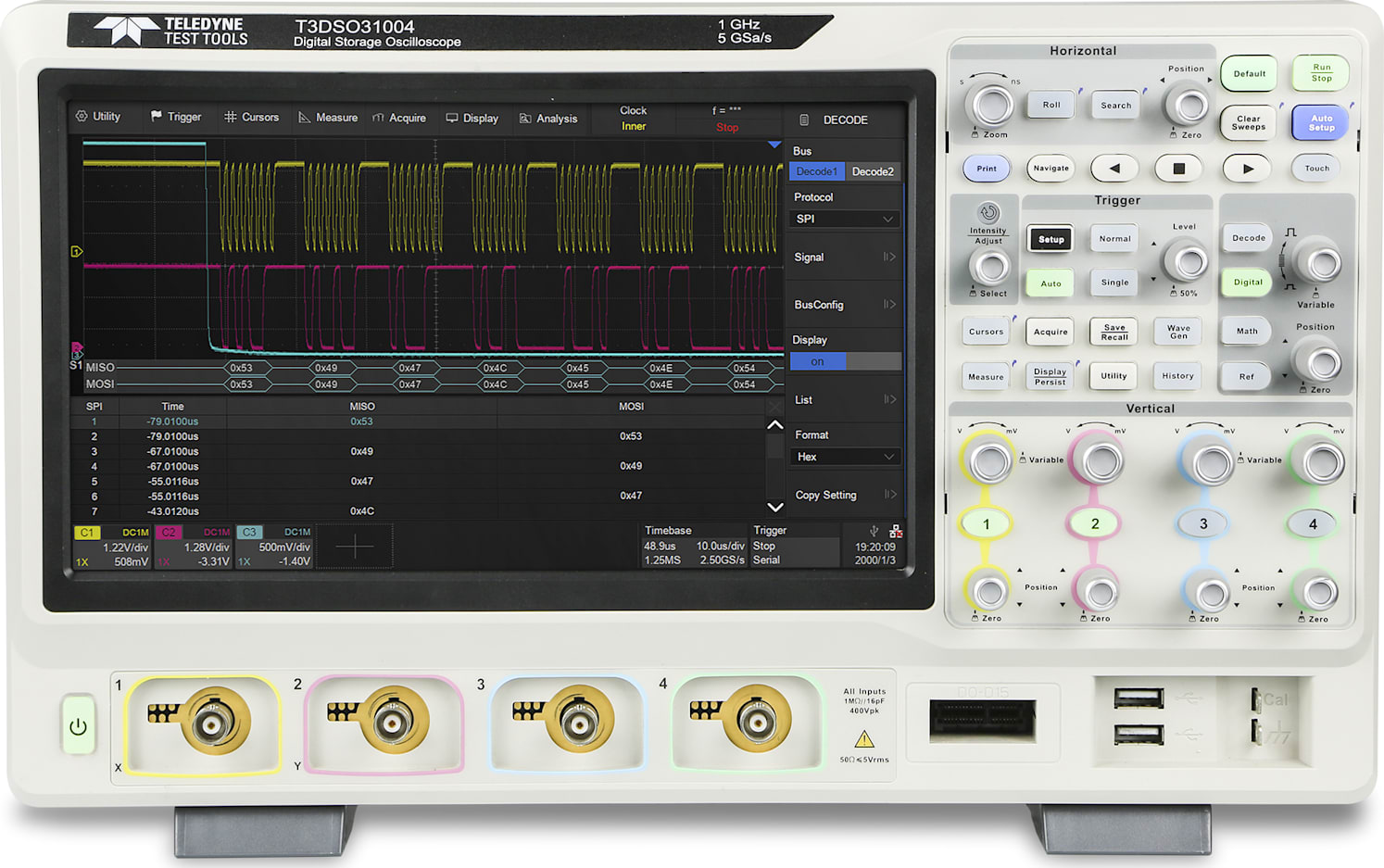Toggle the Roll mode button
Image resolution: width=1384 pixels, height=868 pixels.
tap(1051, 105)
